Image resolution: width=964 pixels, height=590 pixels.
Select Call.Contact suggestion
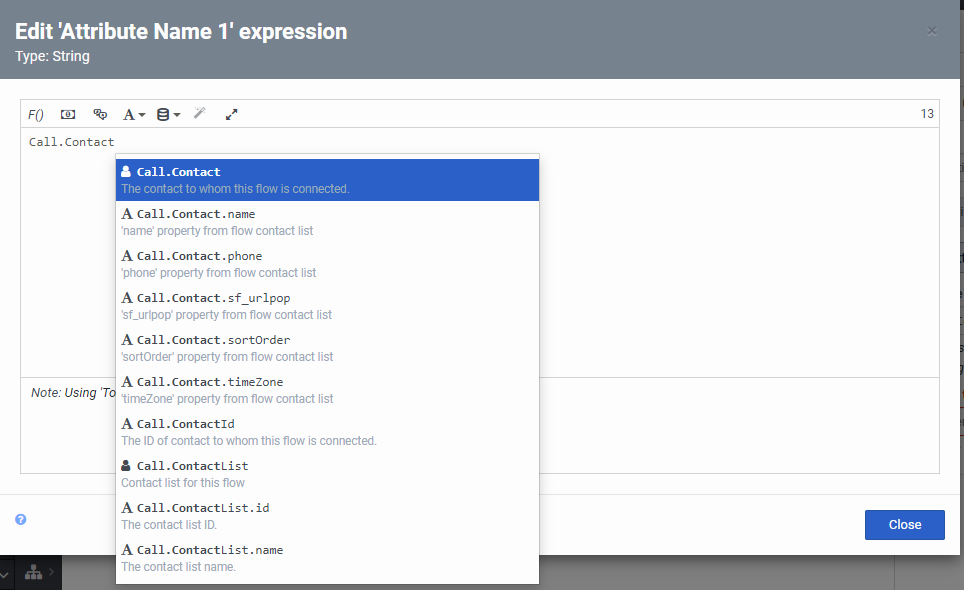pyautogui.click(x=327, y=180)
